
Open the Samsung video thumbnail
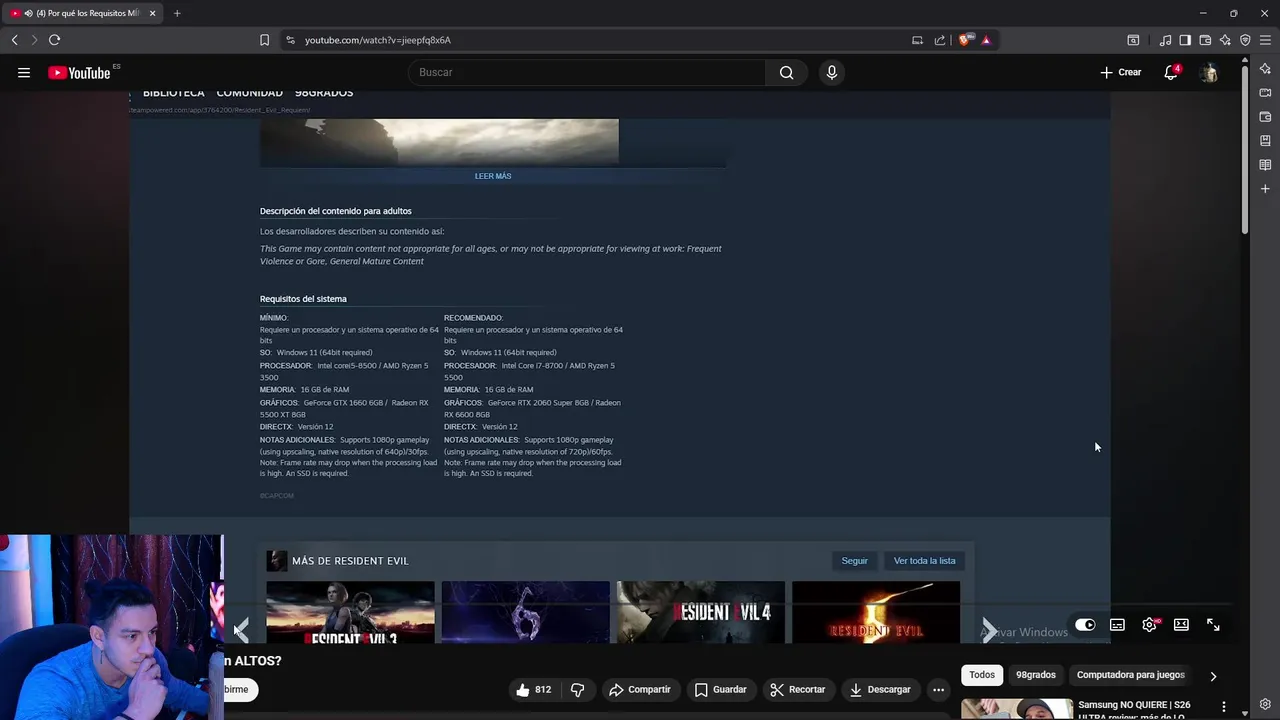click(1017, 709)
